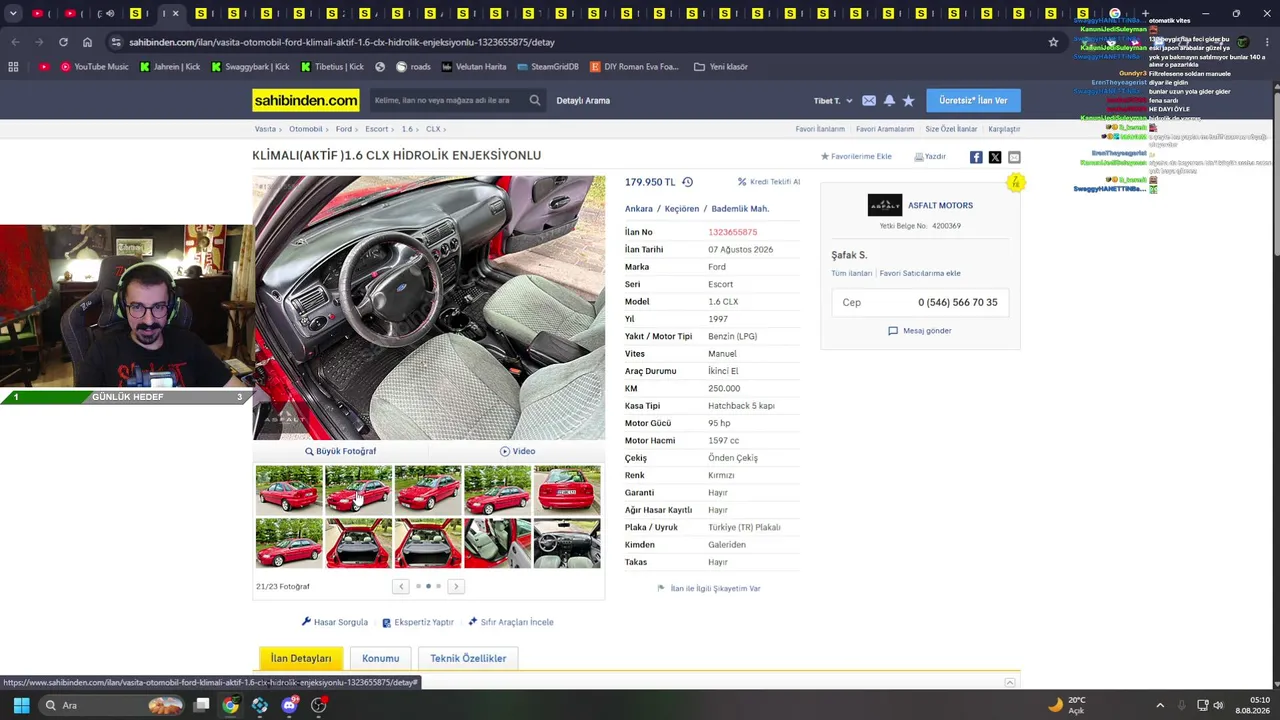Print the listing with Yazdır
The width and height of the screenshot is (1280, 720).
pos(930,157)
